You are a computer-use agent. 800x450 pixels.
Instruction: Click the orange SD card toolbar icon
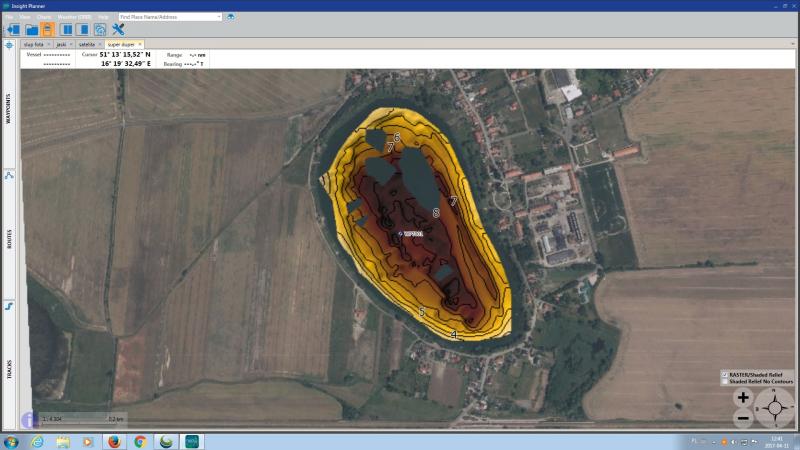(x=48, y=30)
